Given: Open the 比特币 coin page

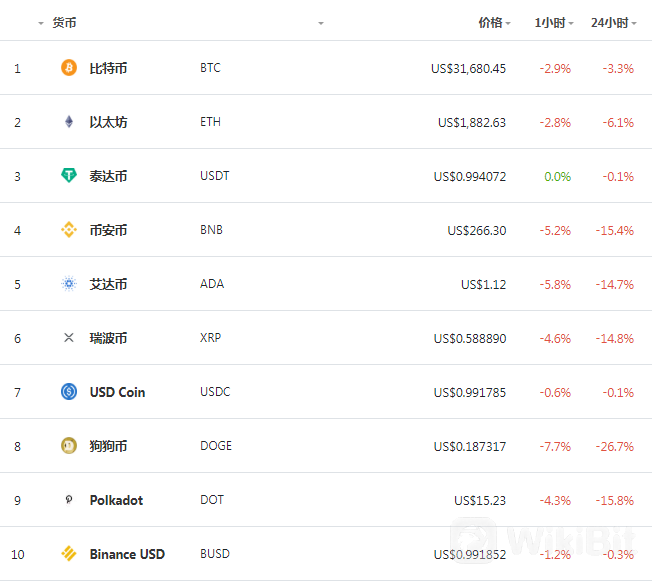Looking at the screenshot, I should pyautogui.click(x=108, y=68).
